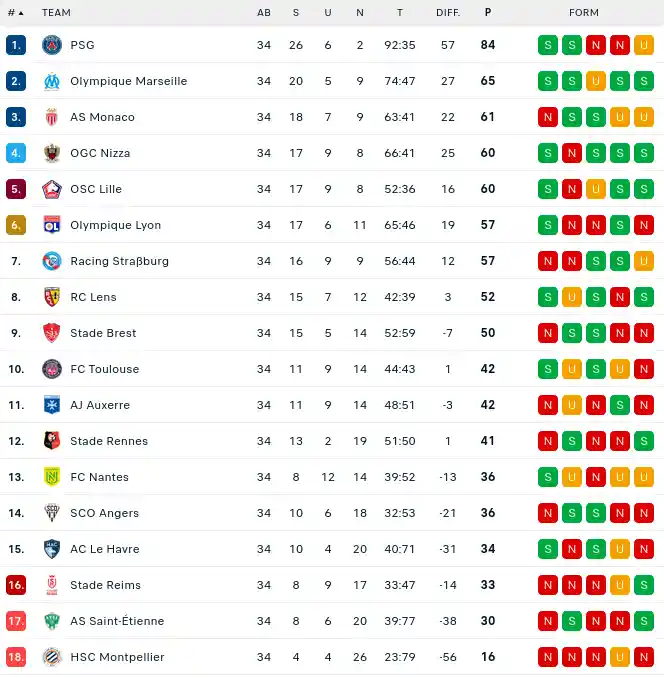Select the AS Monaco crest
This screenshot has height=678, width=664.
[x=52, y=117]
